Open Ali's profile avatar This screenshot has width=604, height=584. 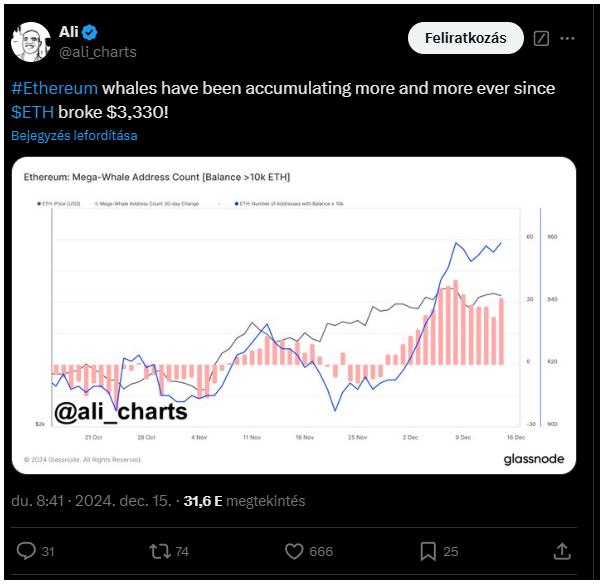click(31, 42)
